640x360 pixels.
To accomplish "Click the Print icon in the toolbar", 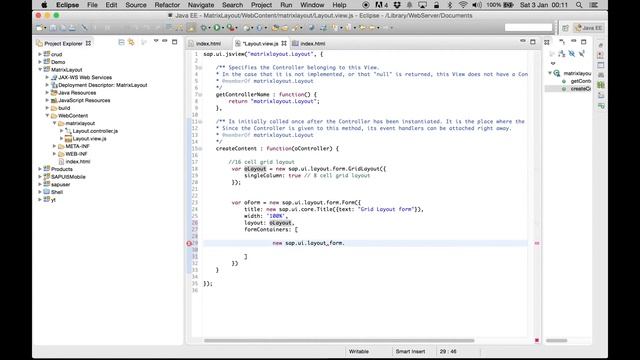I will click(x=72, y=28).
